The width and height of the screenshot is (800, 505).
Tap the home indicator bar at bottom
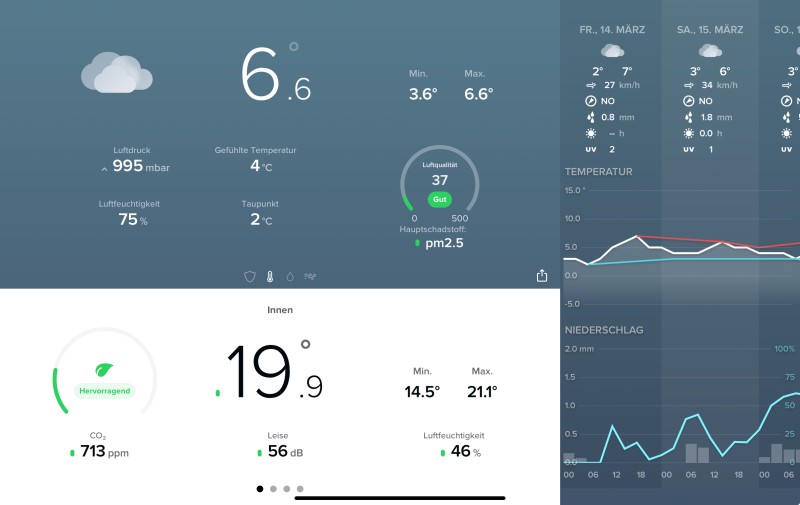tap(400, 497)
